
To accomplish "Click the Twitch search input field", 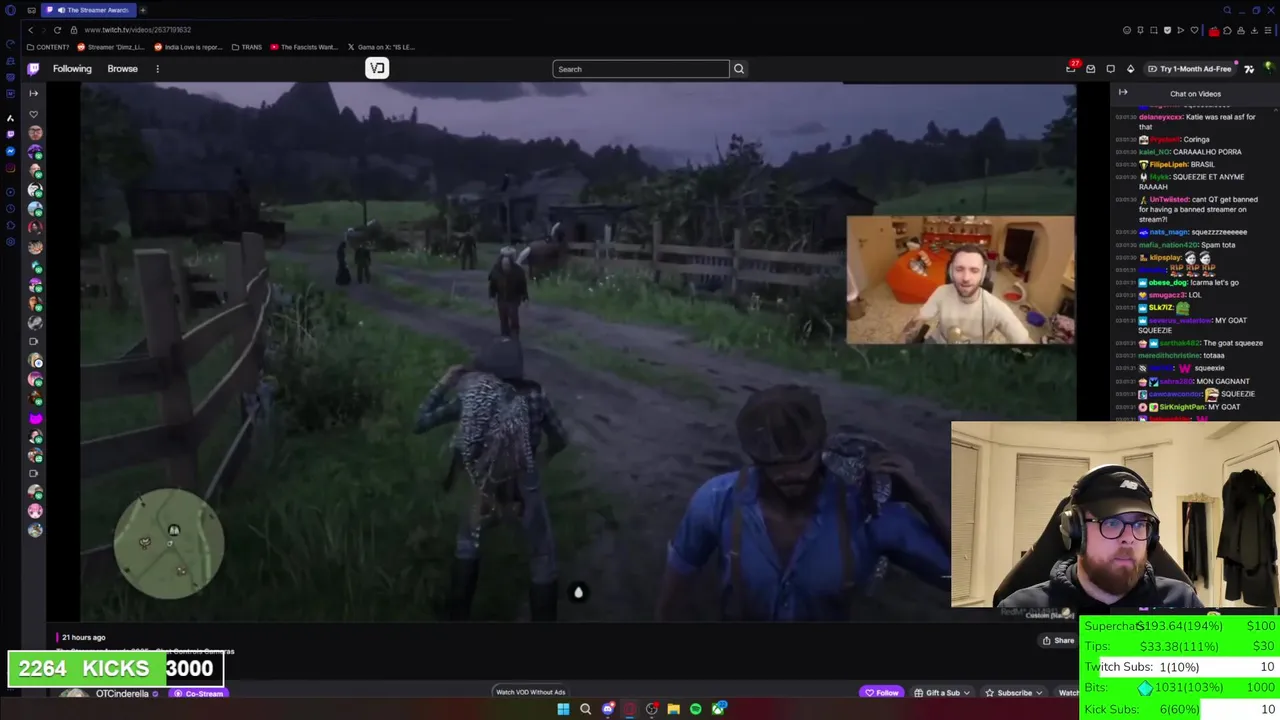I will tap(640, 69).
